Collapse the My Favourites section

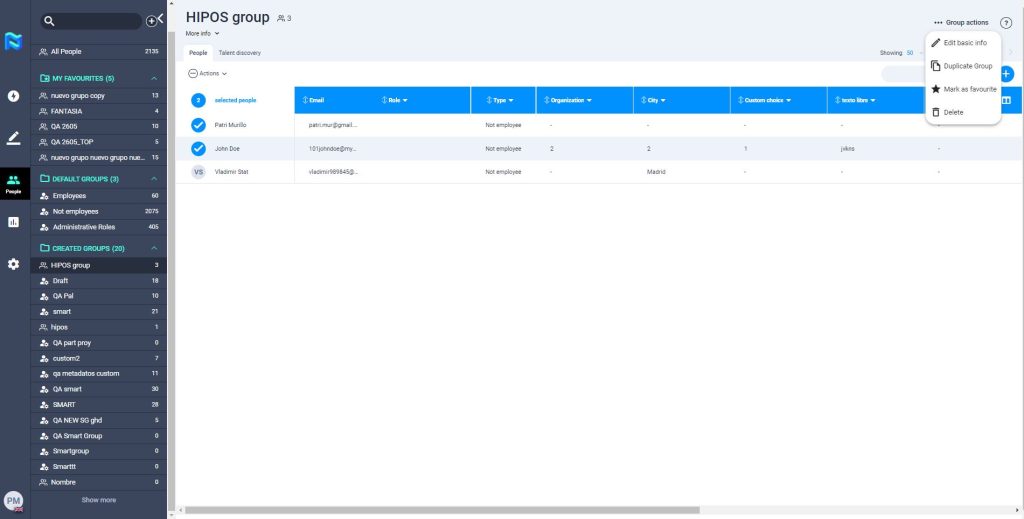pos(154,78)
